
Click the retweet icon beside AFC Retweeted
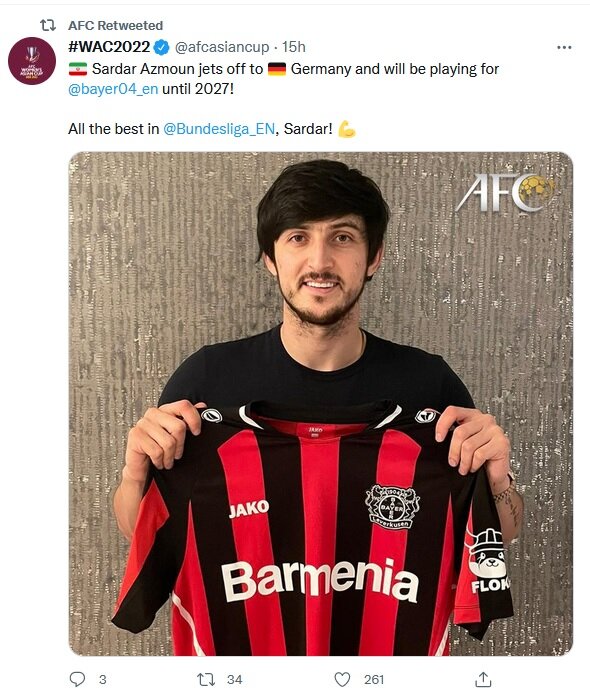coord(48,25)
